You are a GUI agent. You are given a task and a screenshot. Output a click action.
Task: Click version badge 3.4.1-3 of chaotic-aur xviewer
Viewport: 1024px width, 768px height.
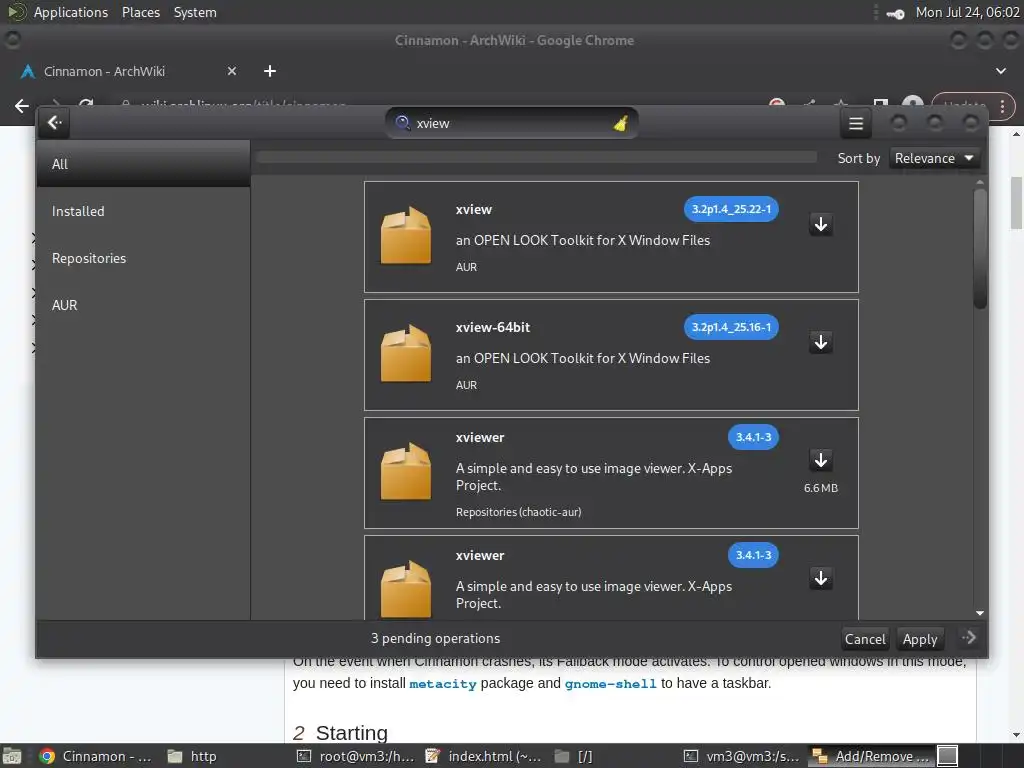tap(753, 437)
